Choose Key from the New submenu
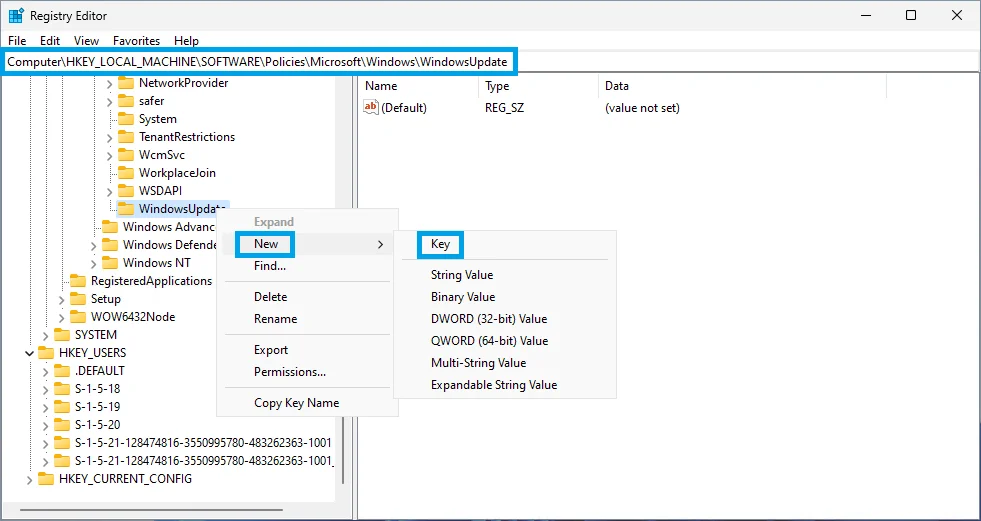 click(x=440, y=244)
